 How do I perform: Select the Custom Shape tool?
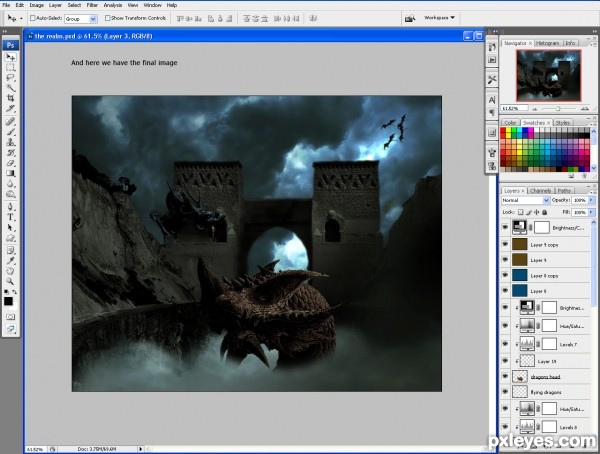click(10, 238)
